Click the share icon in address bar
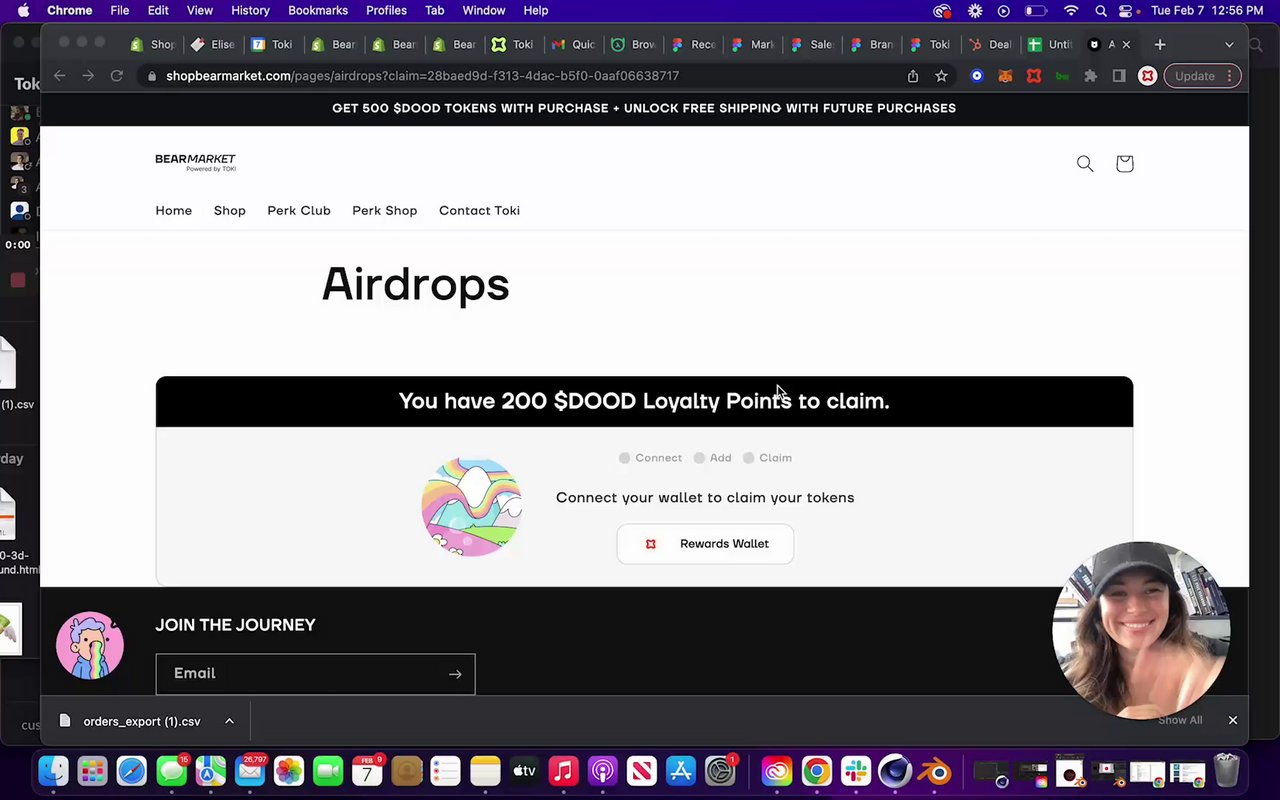The width and height of the screenshot is (1280, 800). tap(913, 76)
